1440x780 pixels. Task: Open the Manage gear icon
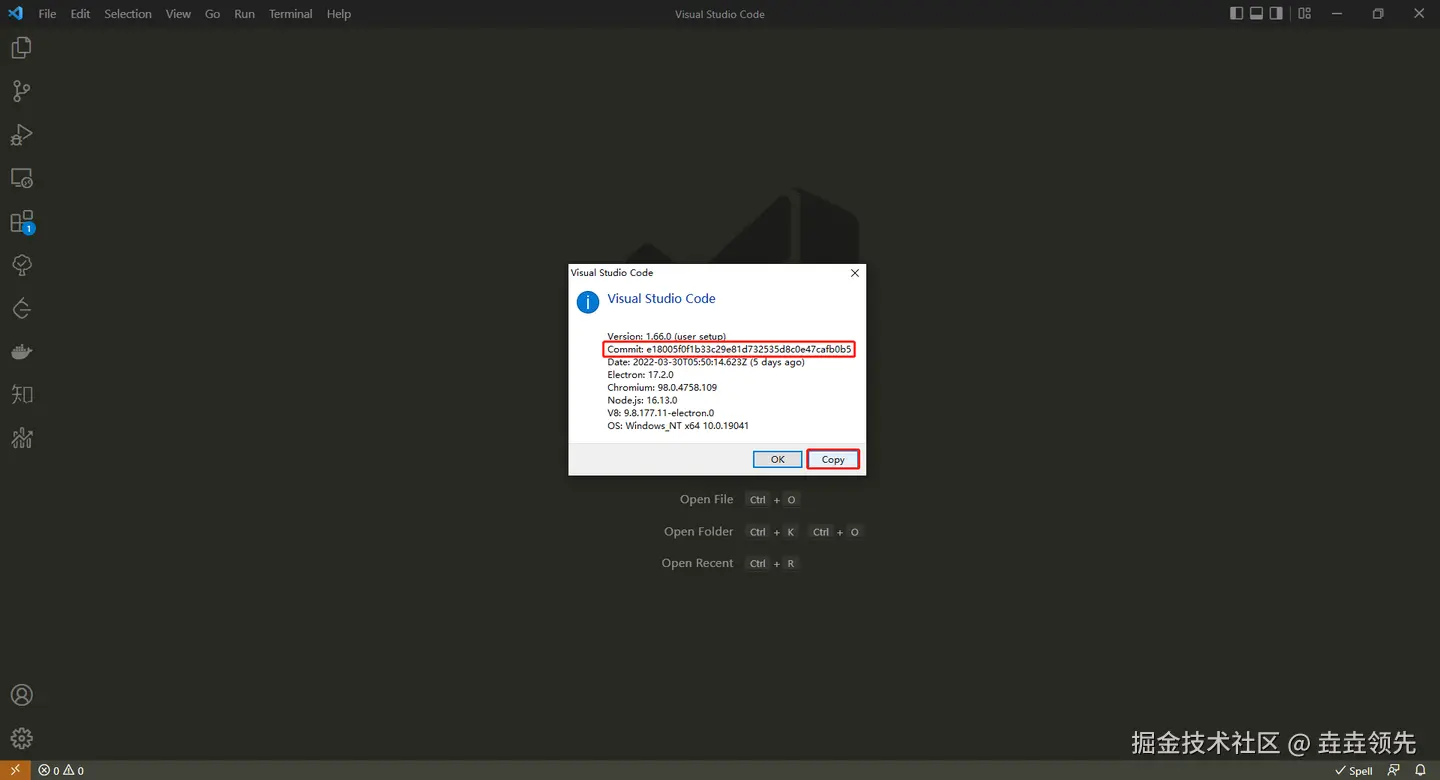(x=21, y=738)
